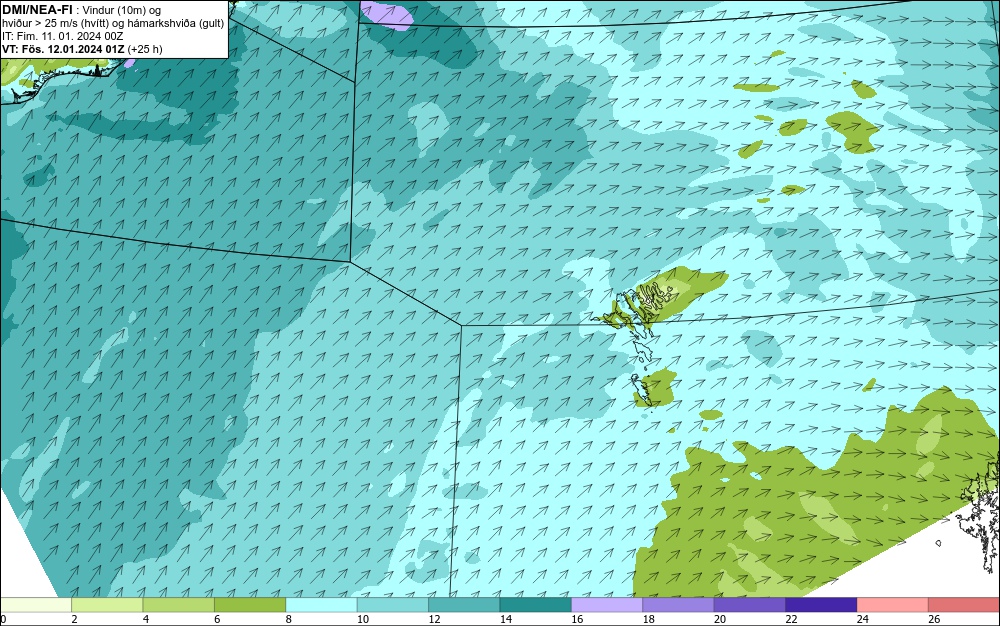Click the legend scale label "18"

pos(649,619)
